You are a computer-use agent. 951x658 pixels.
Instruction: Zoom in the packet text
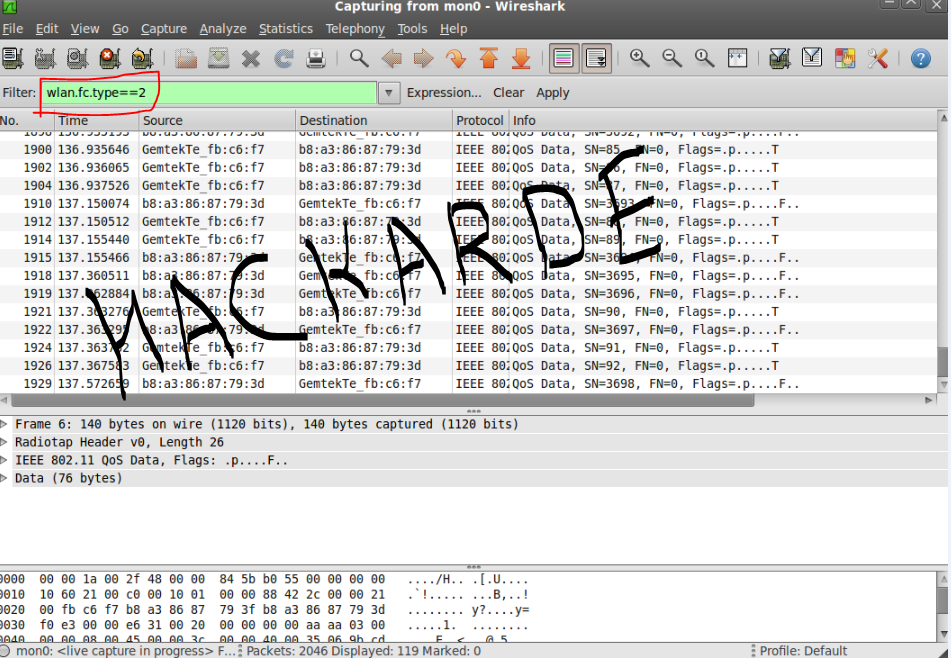click(639, 58)
